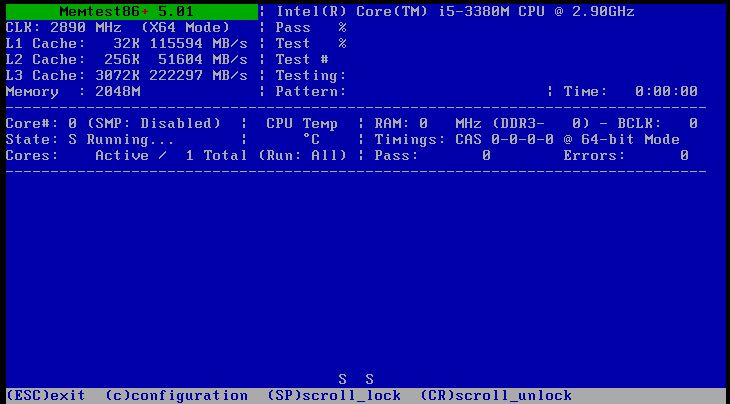Click the Pass % label
Image resolution: width=730 pixels, height=404 pixels.
point(311,27)
